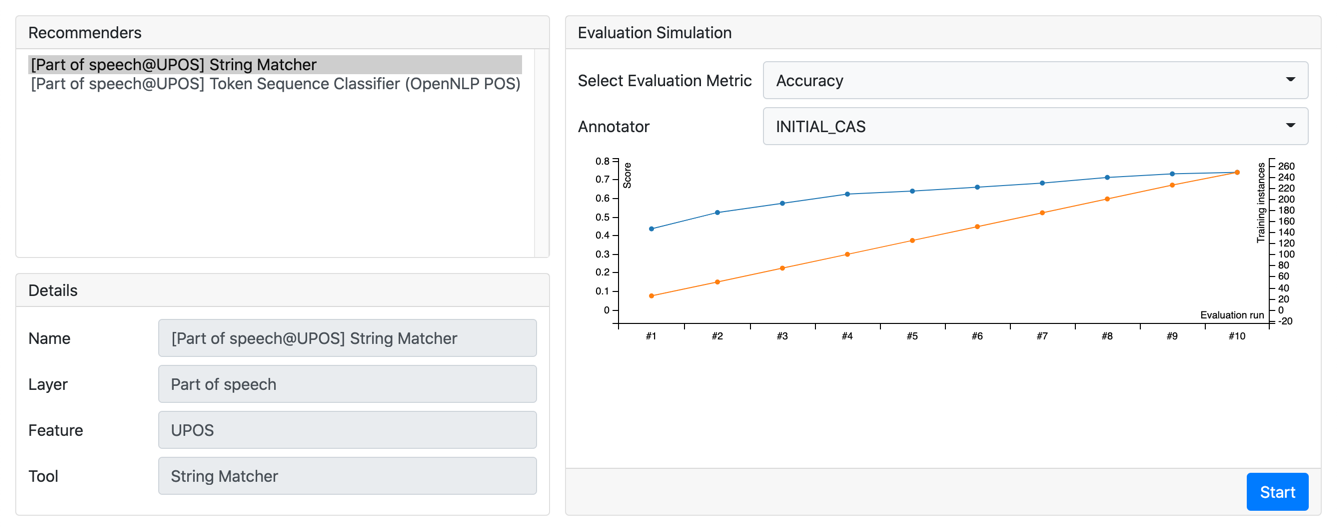
Task: Open the Select Evaluation Metric dropdown
Action: pyautogui.click(x=1035, y=81)
